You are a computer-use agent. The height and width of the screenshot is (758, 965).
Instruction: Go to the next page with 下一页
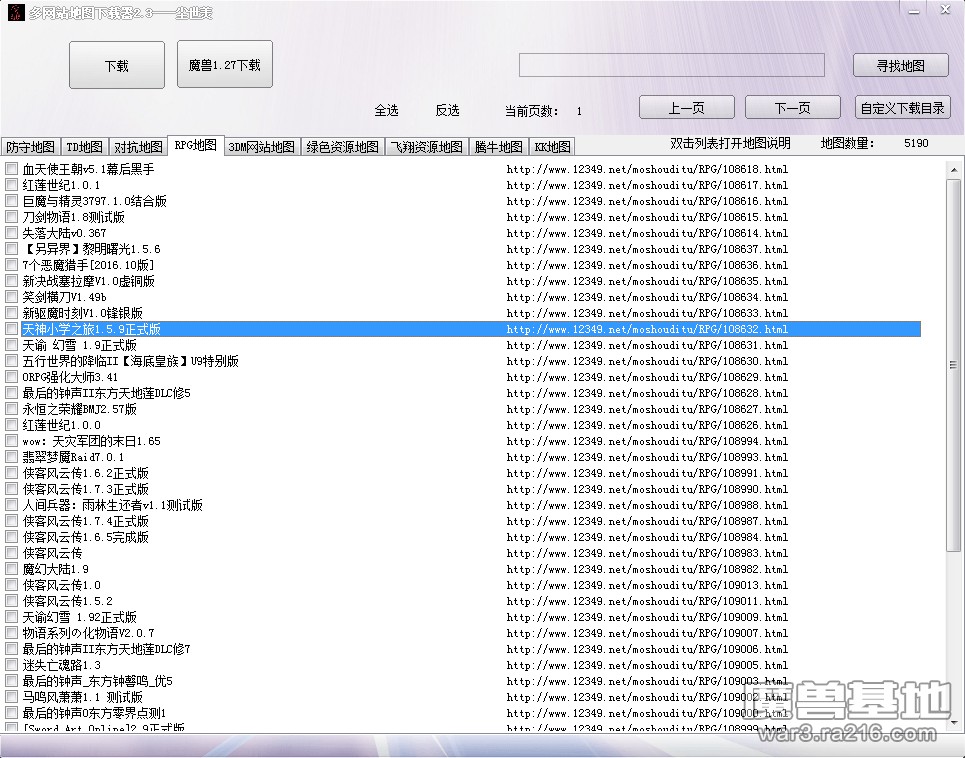coord(792,108)
